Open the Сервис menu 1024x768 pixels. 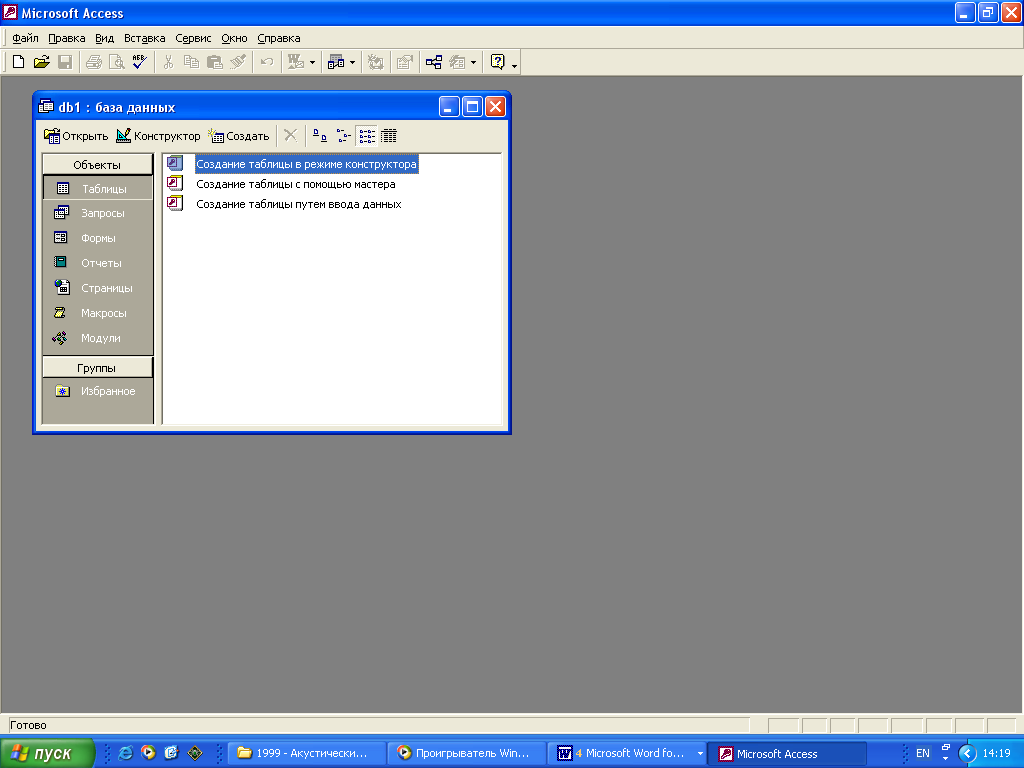click(193, 38)
